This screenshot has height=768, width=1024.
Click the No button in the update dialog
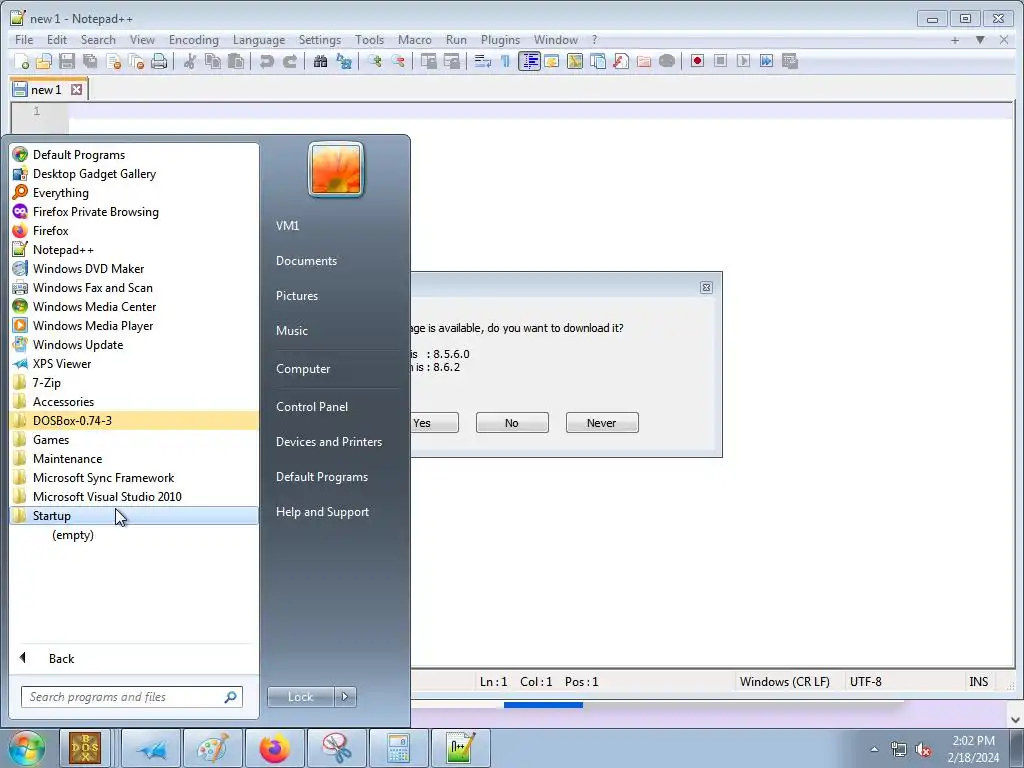pyautogui.click(x=512, y=423)
